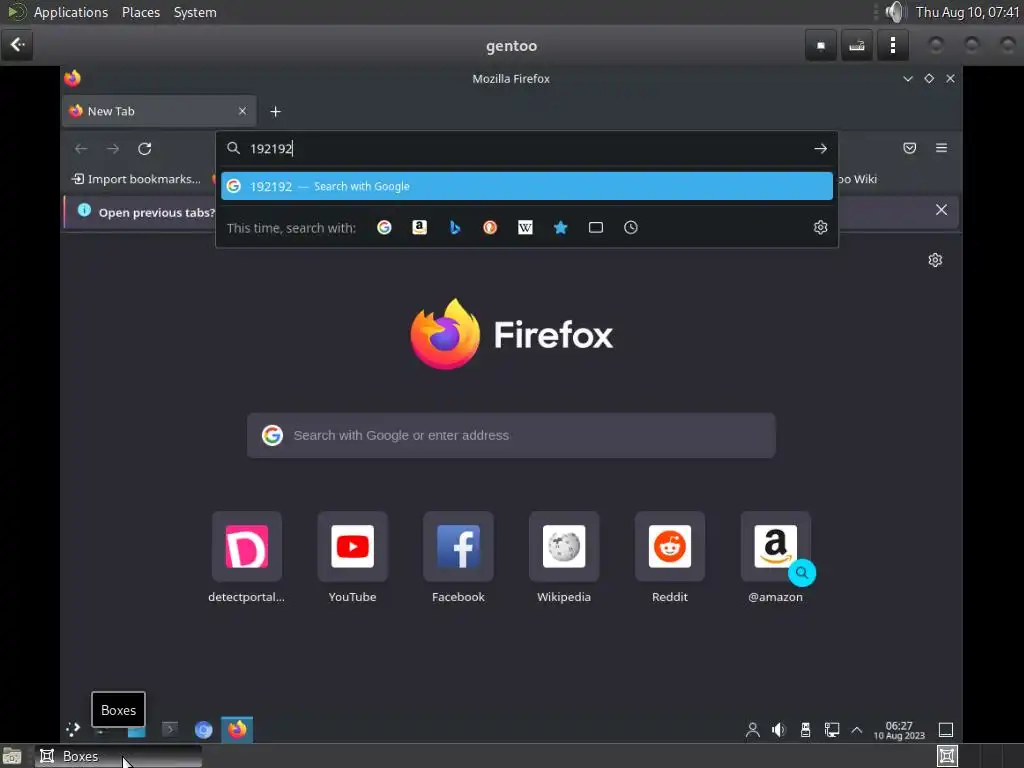The height and width of the screenshot is (768, 1024).
Task: Click the blue globe browser icon in guest taskbar
Action: 203,729
